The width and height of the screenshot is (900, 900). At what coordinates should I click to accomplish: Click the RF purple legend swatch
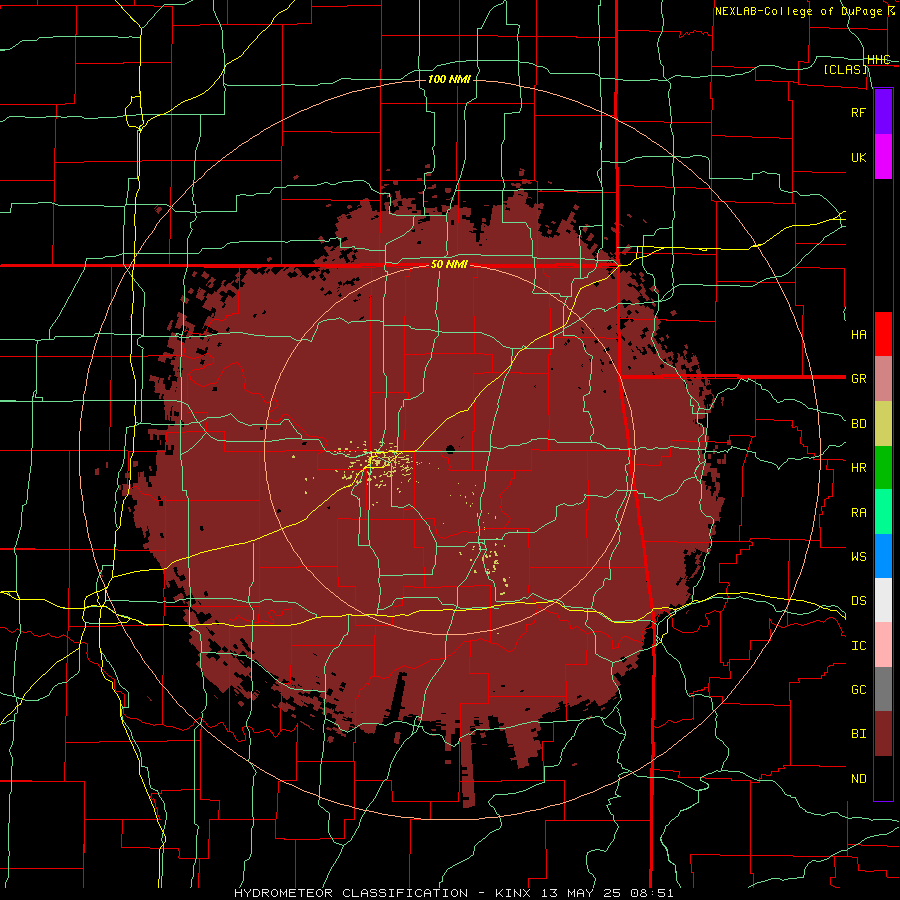click(x=883, y=112)
